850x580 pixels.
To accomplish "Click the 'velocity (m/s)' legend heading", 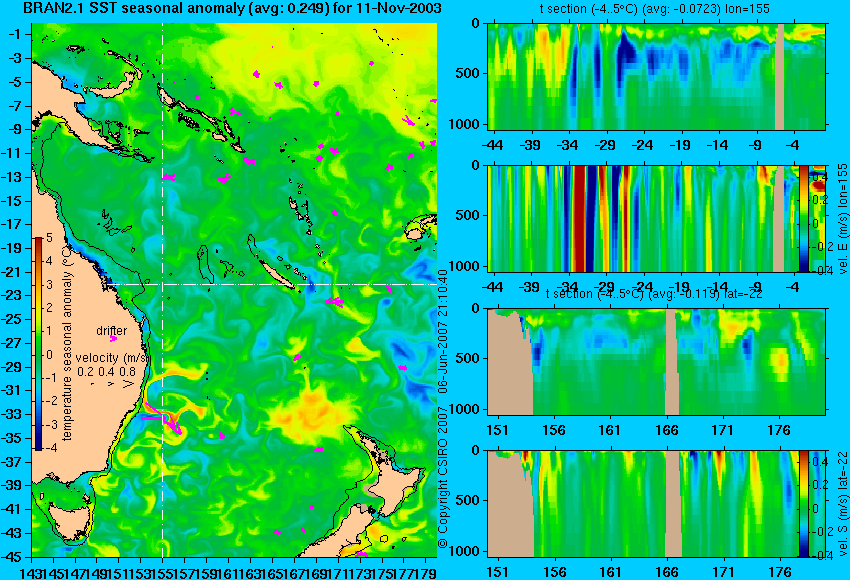I will (112, 358).
